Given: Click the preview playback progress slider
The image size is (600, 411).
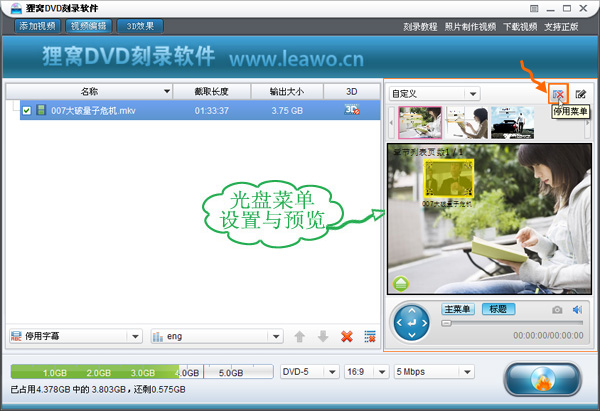Looking at the screenshot, I should tap(512, 323).
